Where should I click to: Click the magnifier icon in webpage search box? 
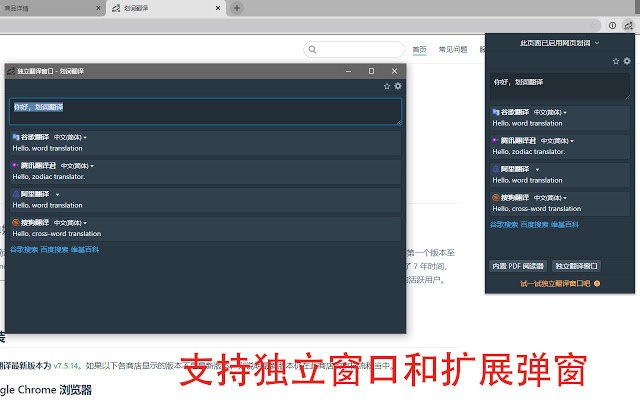point(313,50)
